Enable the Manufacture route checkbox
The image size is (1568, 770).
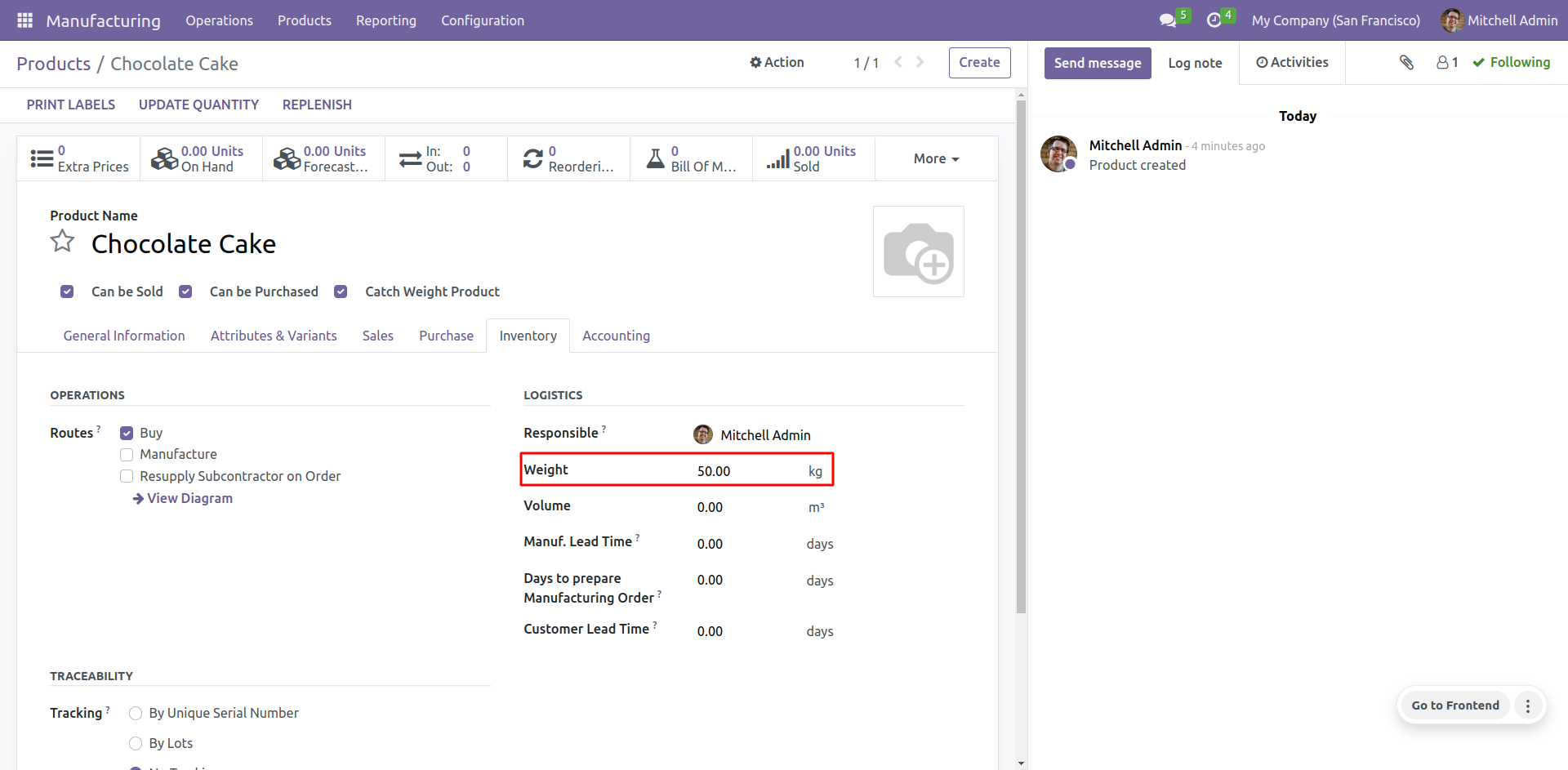(127, 455)
